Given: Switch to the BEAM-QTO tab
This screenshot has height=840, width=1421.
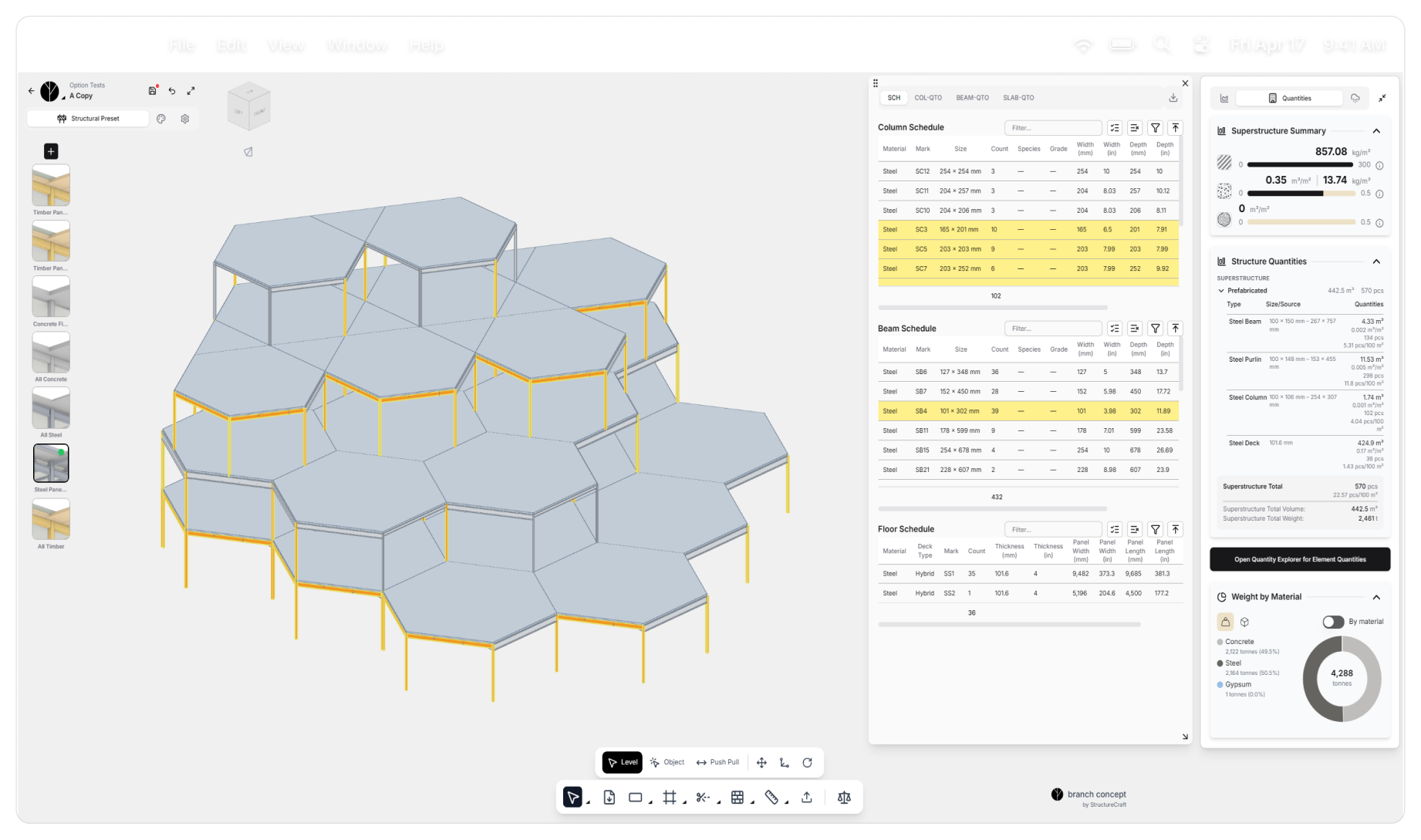Looking at the screenshot, I should [972, 98].
